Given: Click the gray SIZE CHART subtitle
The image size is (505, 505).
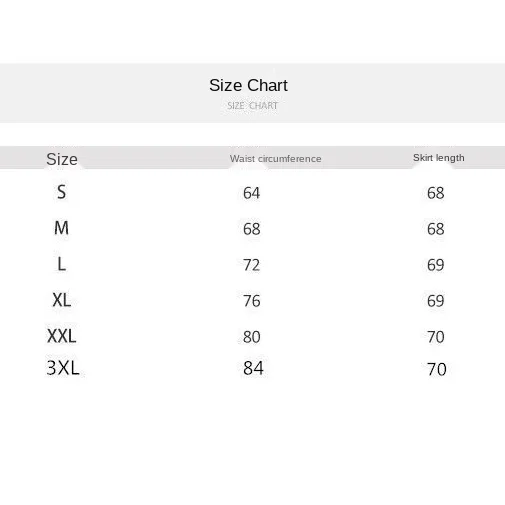Looking at the screenshot, I should pos(252,106).
